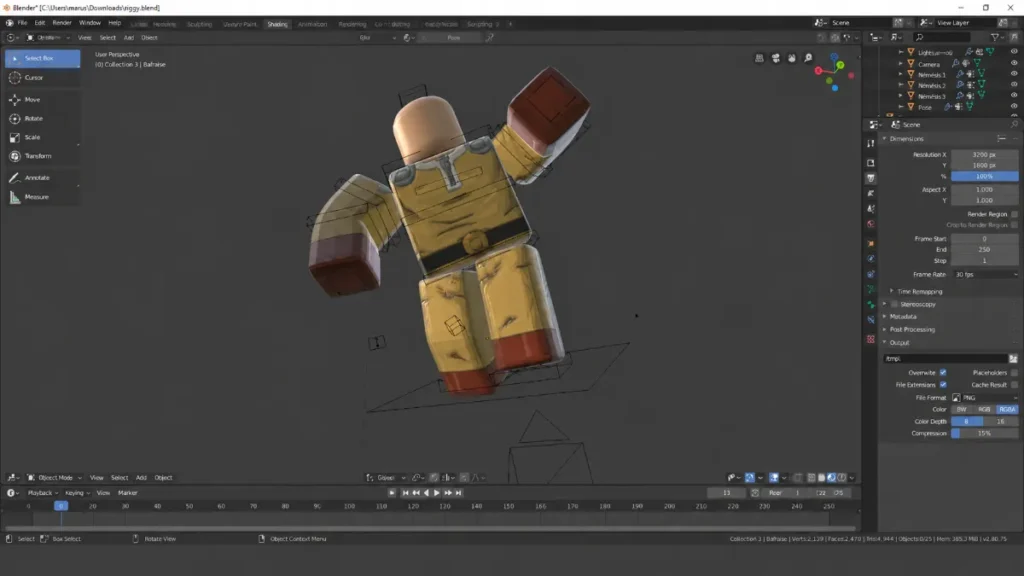Set Color Depth to 16
This screenshot has width=1024, height=576.
pyautogui.click(x=1001, y=422)
